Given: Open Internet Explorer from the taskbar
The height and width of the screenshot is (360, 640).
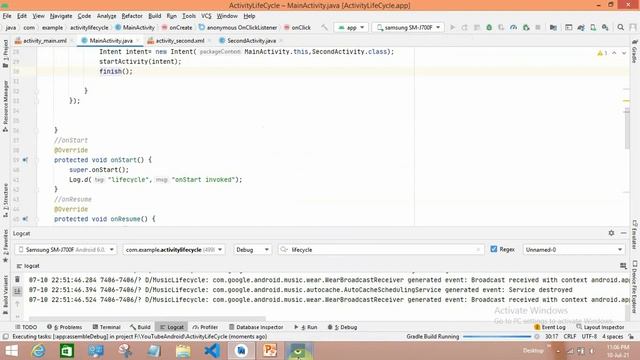Looking at the screenshot, I should coord(38,351).
